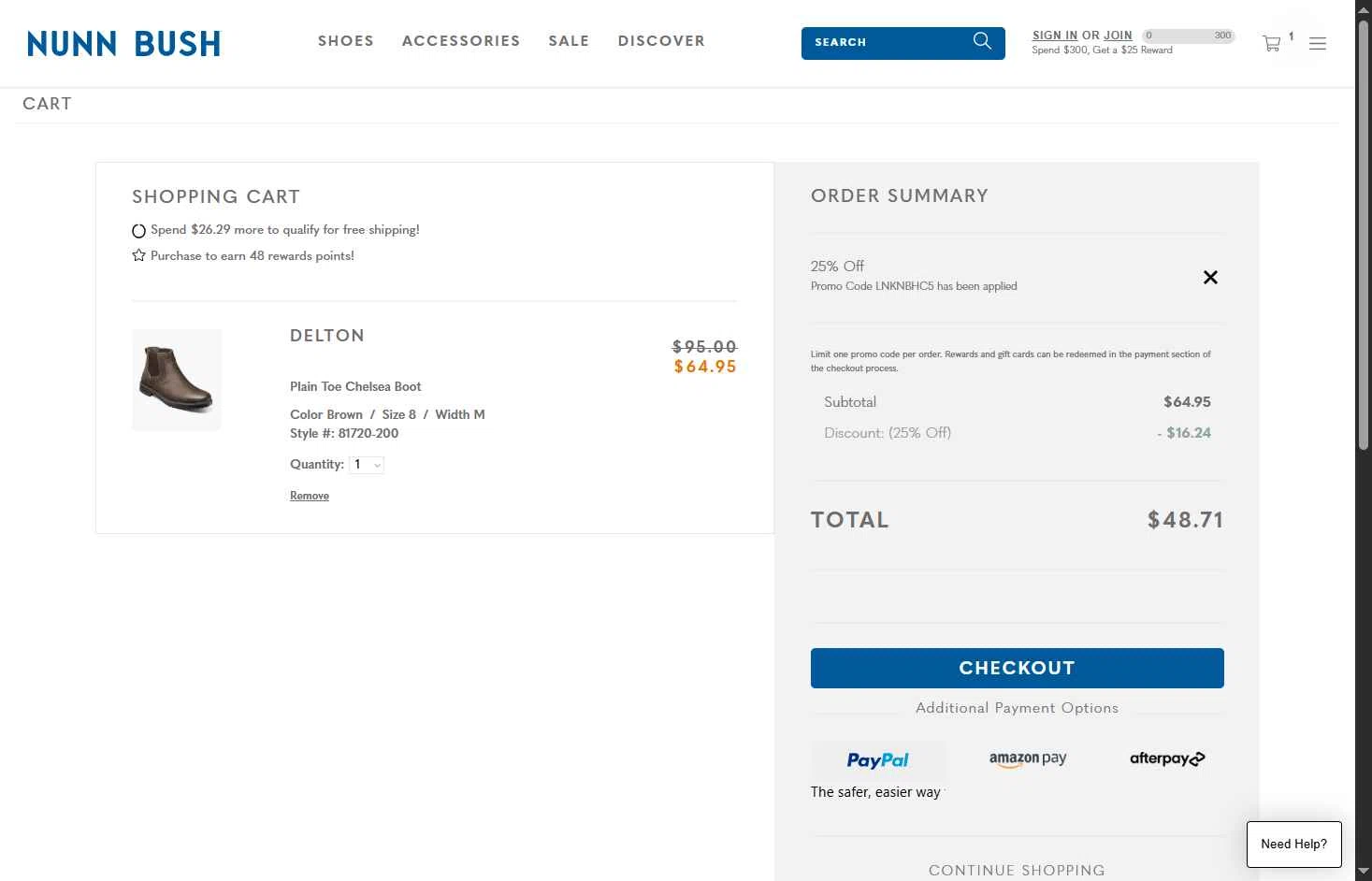This screenshot has height=881, width=1372.
Task: Click the rewards progress bar
Action: 1189,36
